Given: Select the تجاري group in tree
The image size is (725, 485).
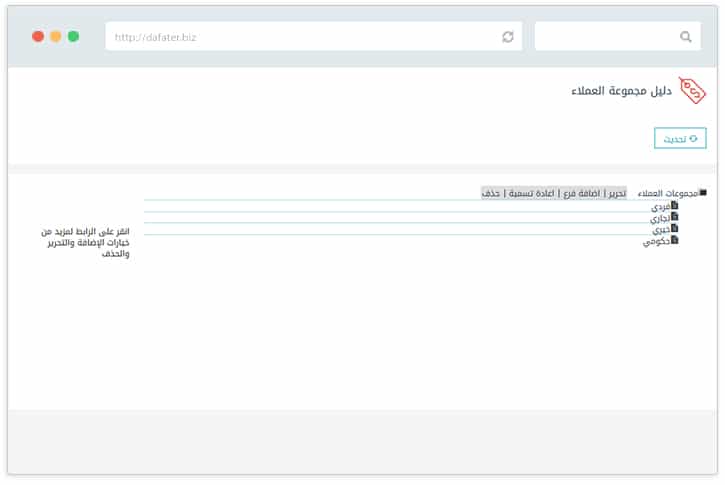Looking at the screenshot, I should coord(660,217).
